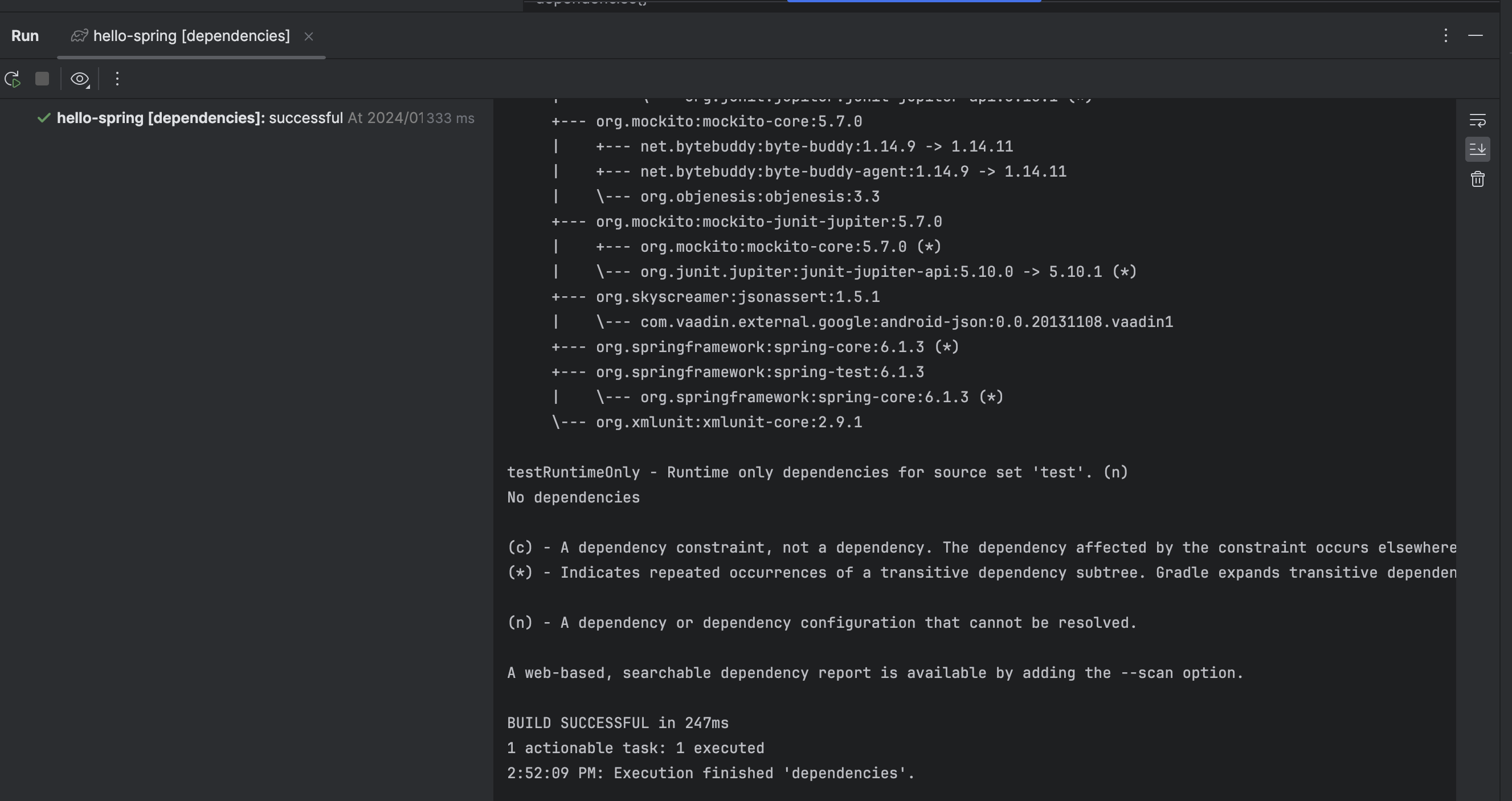
Task: Rerun the hello-spring dependencies task
Action: (x=13, y=79)
